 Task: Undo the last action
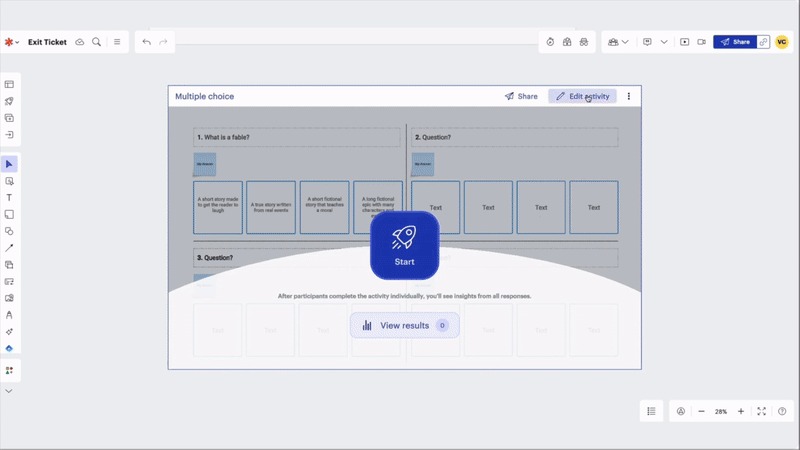point(146,42)
